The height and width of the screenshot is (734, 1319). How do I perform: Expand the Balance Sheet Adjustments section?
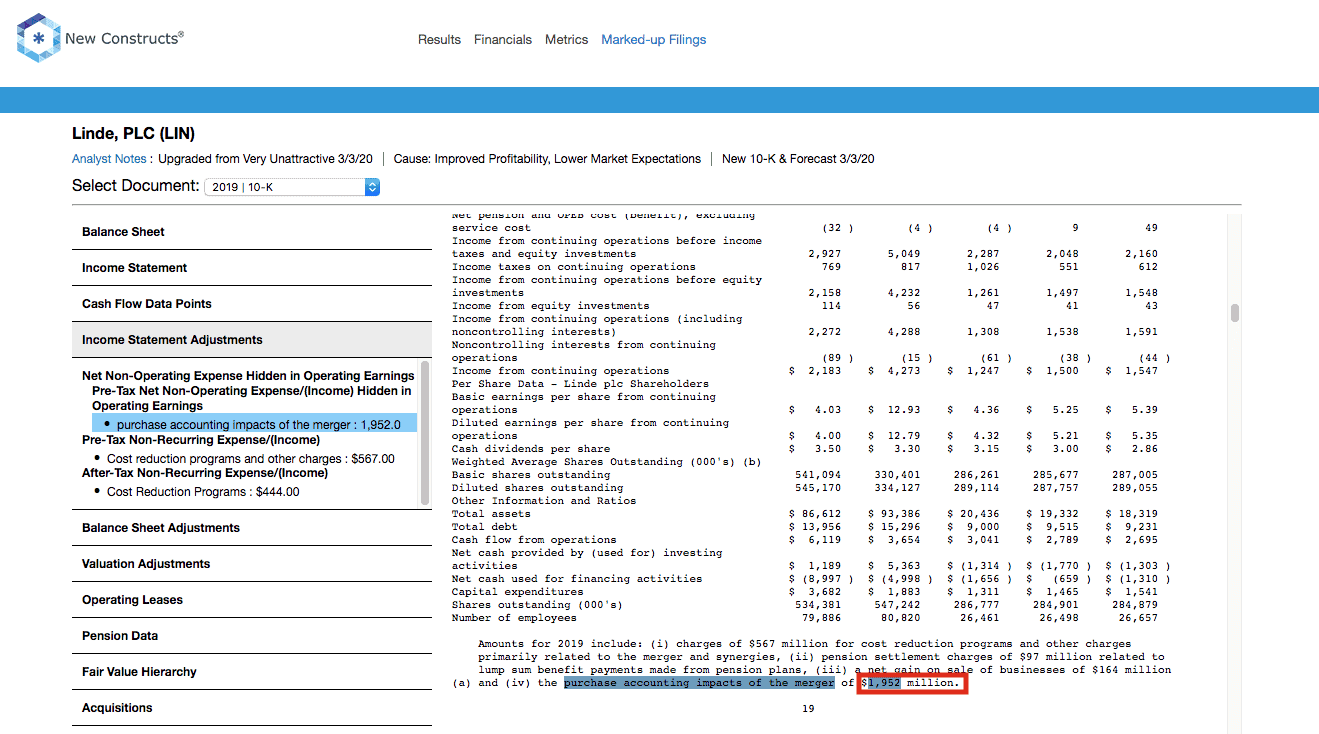coord(252,528)
